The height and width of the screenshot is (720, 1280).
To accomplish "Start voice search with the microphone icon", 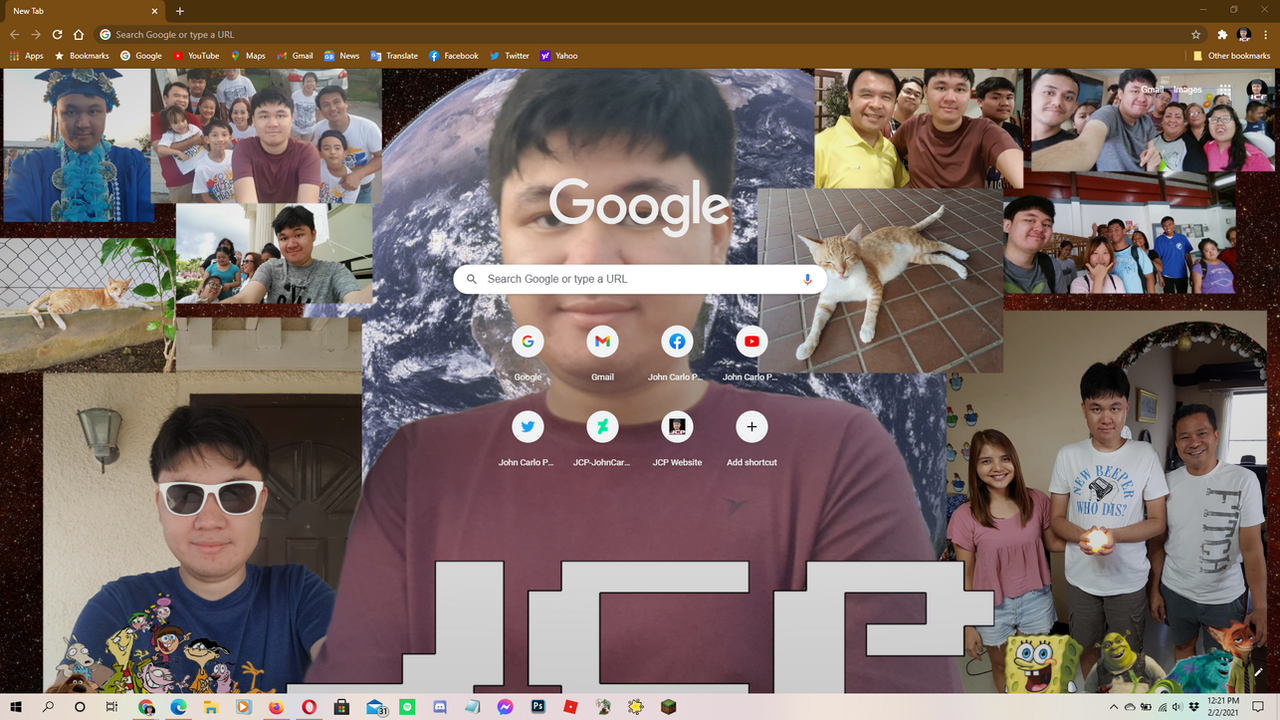I will 807,279.
